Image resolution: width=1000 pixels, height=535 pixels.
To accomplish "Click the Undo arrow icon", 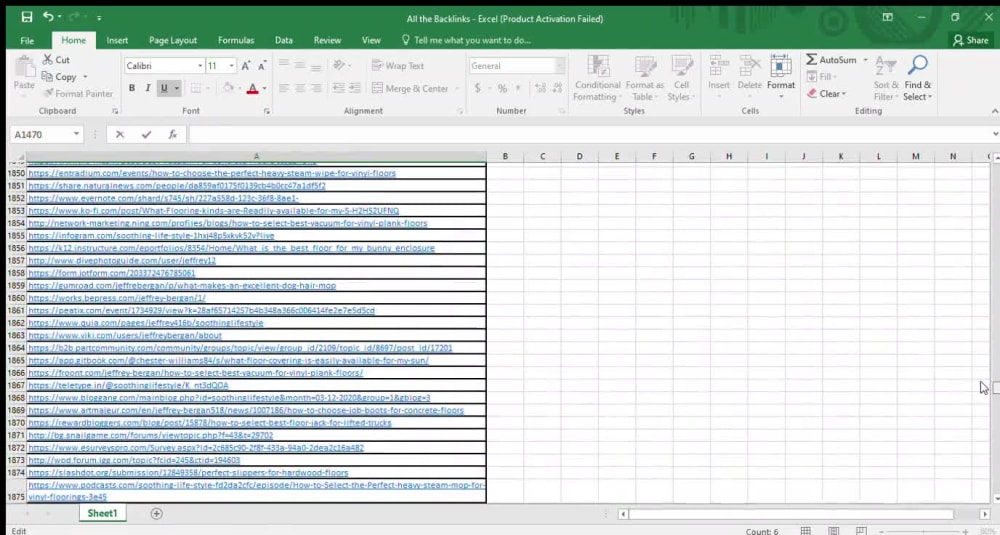I will point(48,17).
